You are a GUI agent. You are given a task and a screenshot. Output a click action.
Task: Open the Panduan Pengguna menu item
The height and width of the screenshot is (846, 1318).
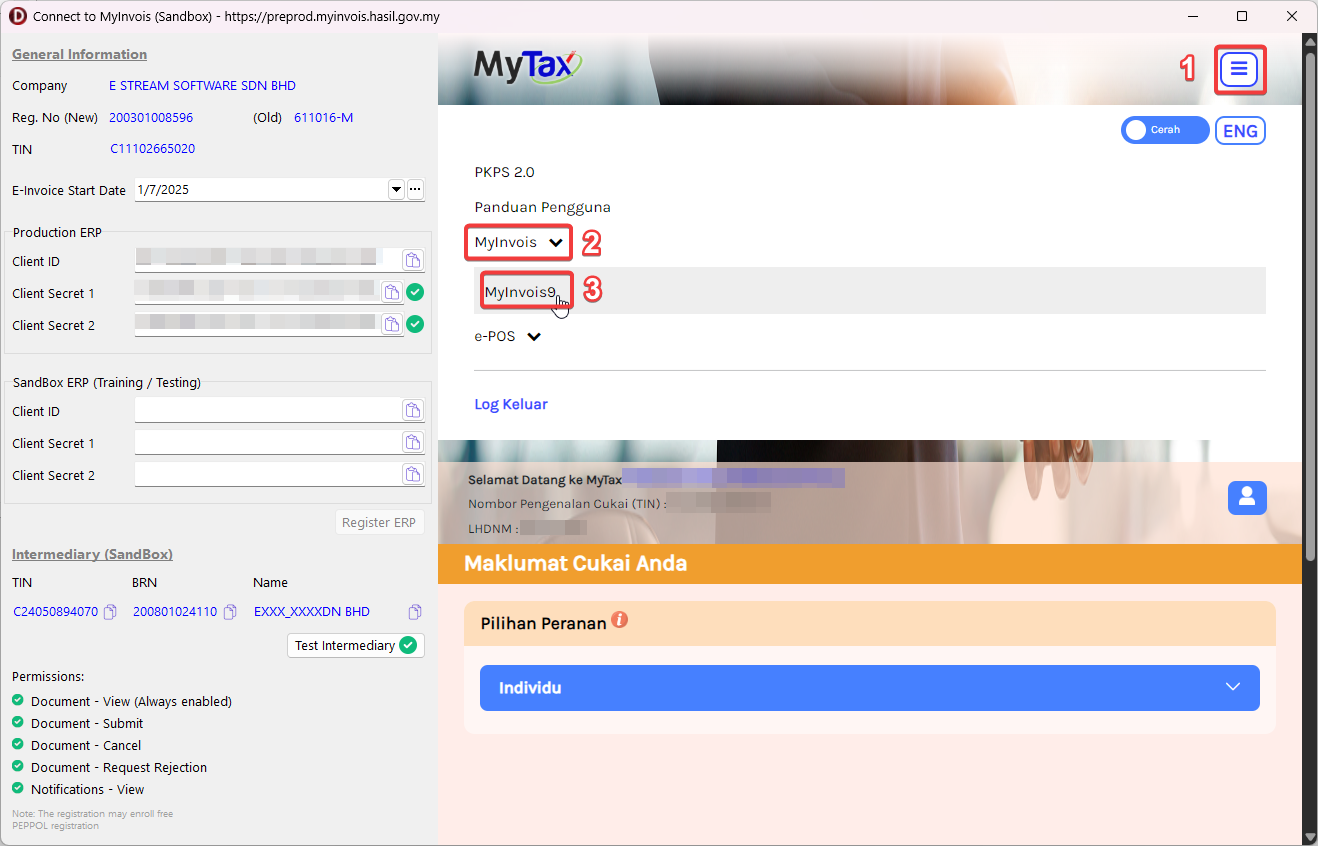[x=542, y=207]
